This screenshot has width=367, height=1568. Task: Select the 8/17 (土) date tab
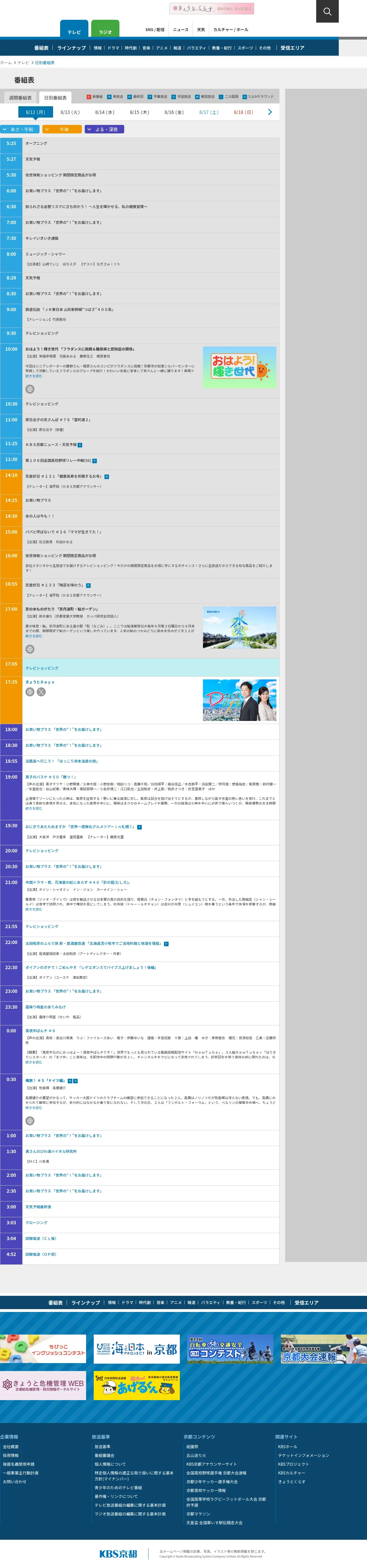point(208,112)
